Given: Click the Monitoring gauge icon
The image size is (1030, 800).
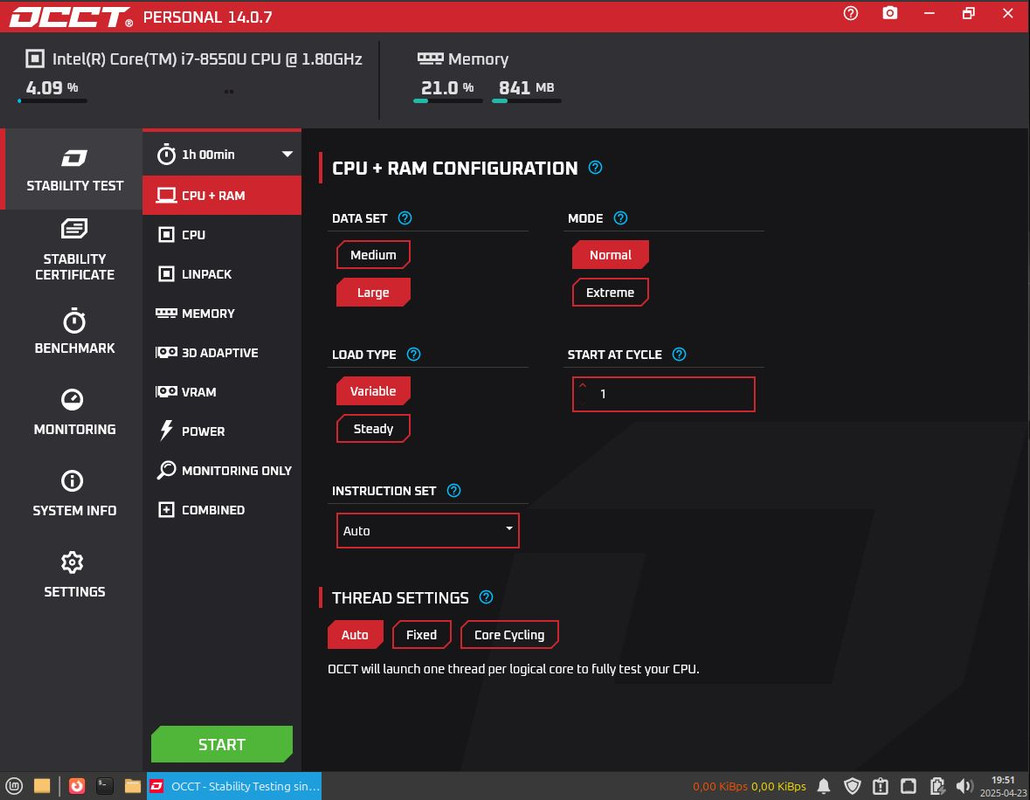Looking at the screenshot, I should pos(72,399).
